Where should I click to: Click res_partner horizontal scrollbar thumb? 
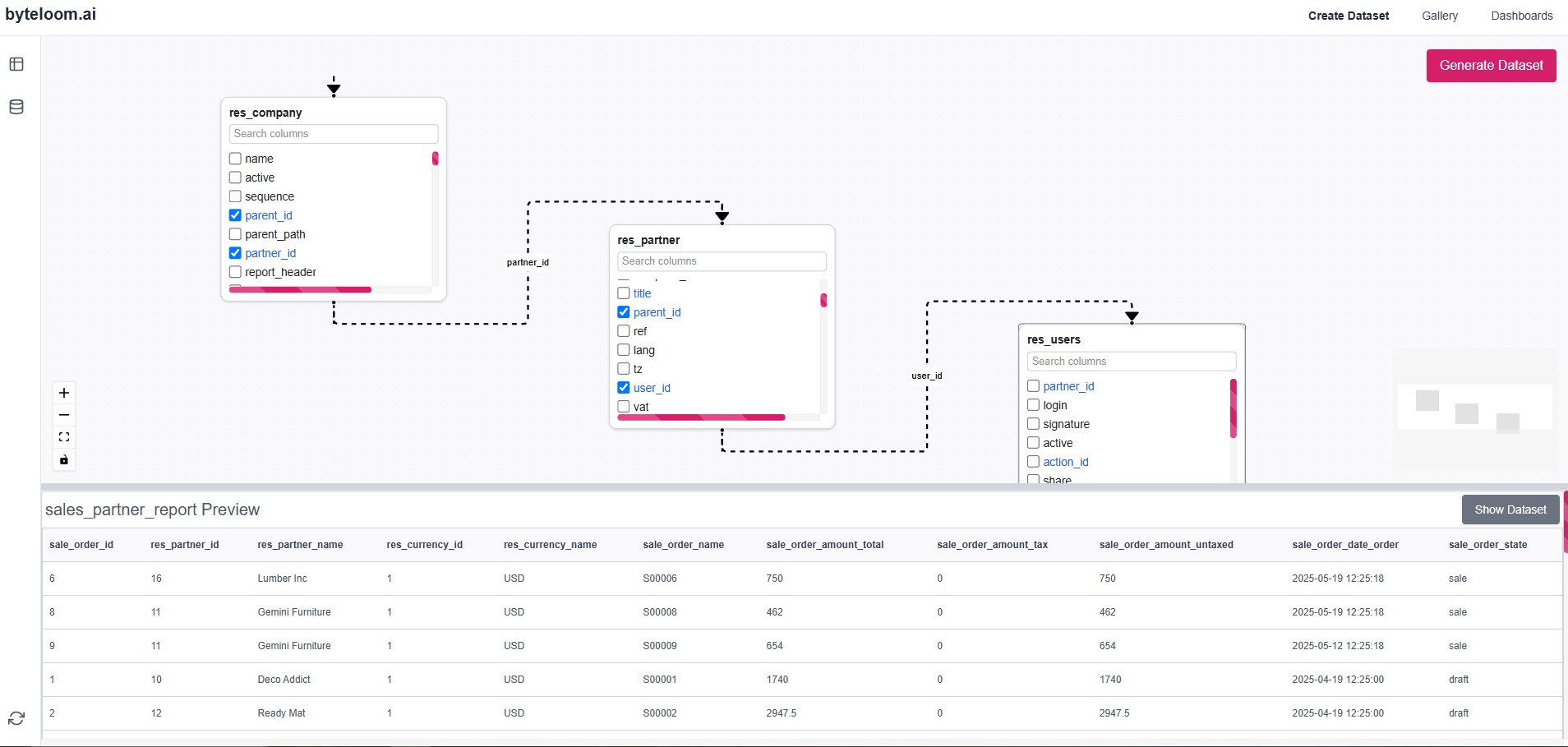[701, 417]
